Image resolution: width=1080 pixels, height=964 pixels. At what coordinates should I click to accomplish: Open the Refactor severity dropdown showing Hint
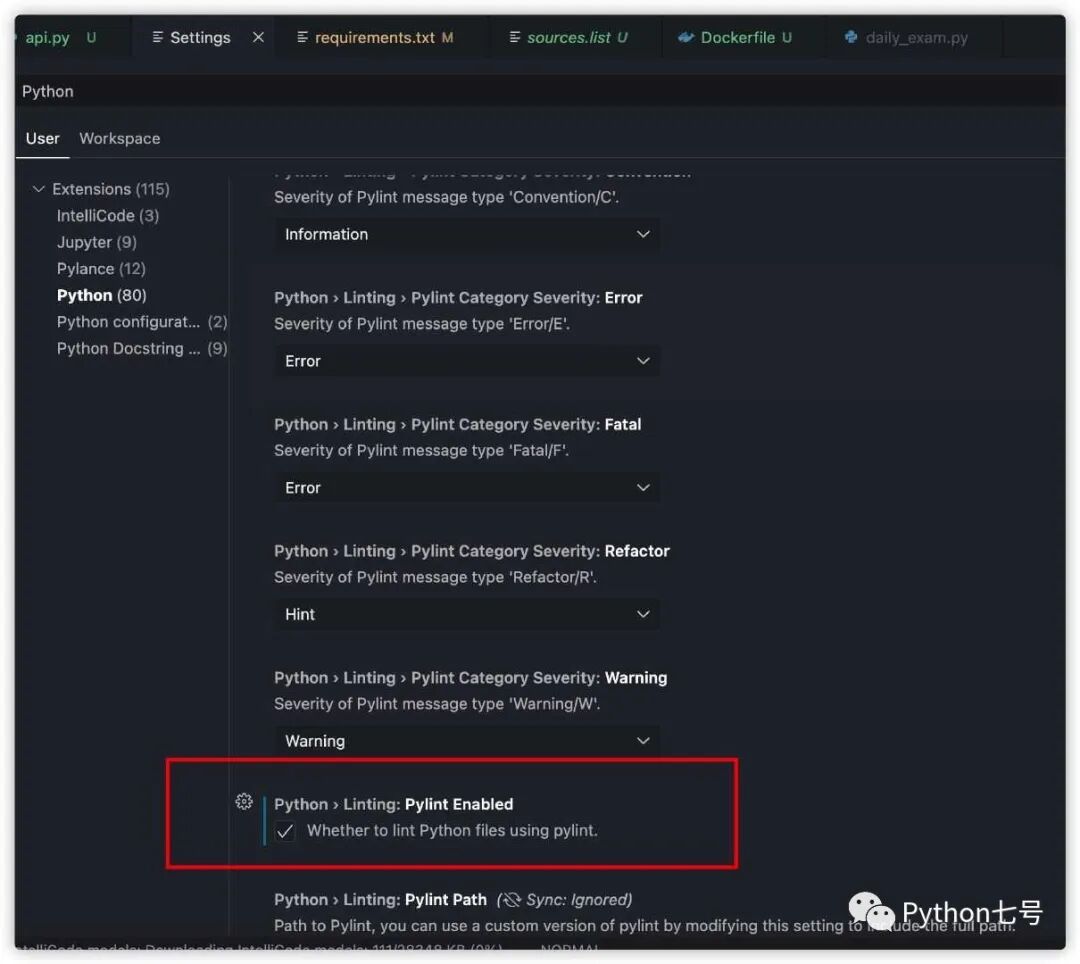point(467,614)
